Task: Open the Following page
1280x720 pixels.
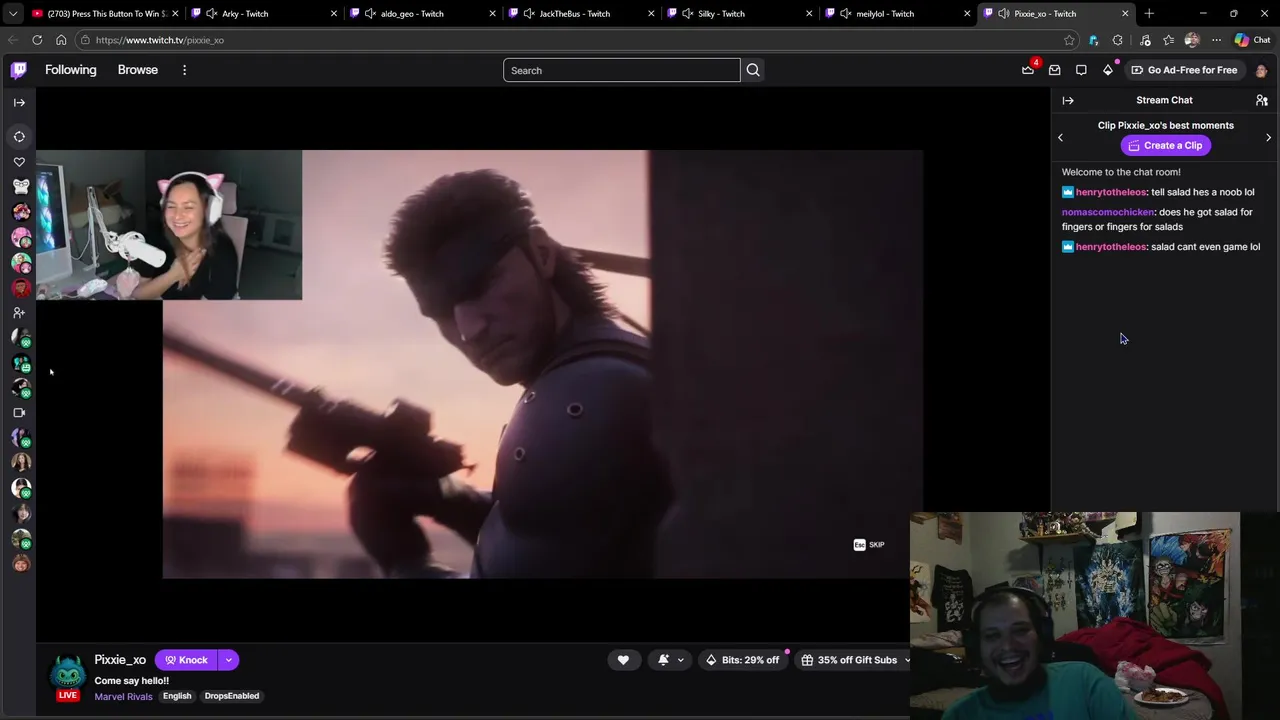Action: [x=71, y=70]
